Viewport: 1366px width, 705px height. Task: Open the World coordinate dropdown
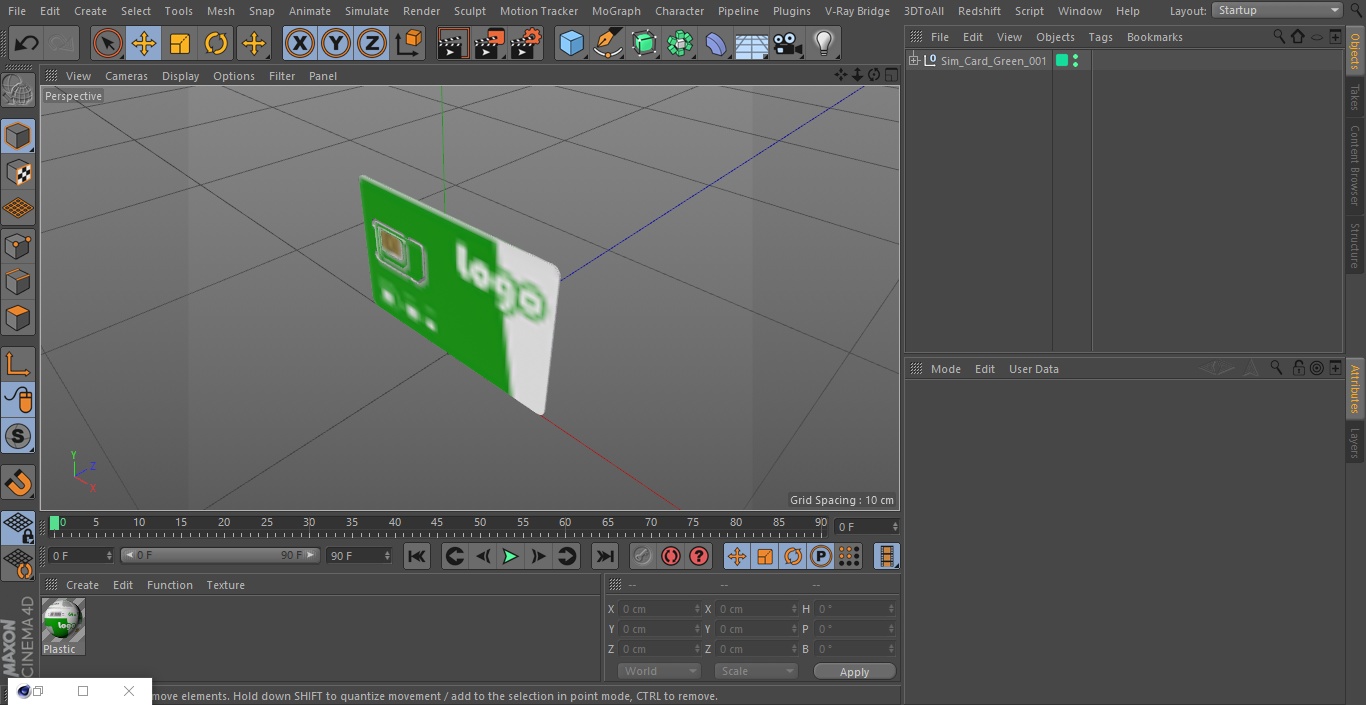tap(659, 671)
